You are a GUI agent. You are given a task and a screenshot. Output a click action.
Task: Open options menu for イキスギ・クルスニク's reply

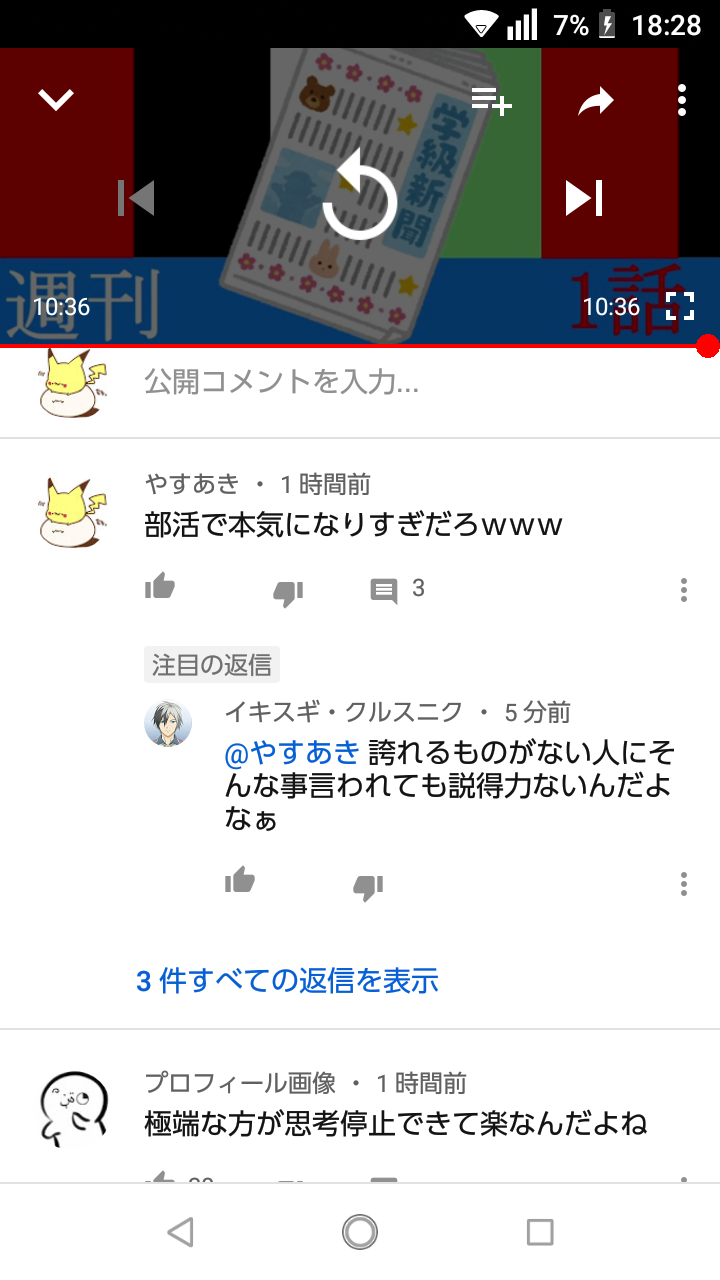tap(684, 884)
